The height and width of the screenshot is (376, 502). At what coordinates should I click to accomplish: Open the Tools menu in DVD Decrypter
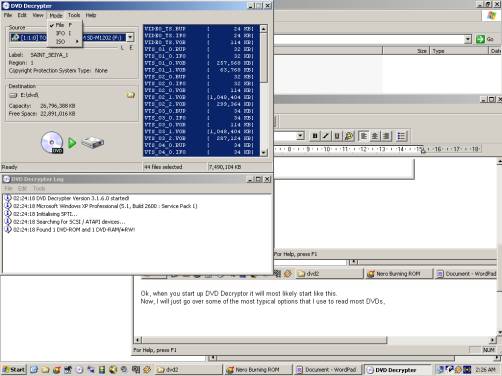(74, 15)
